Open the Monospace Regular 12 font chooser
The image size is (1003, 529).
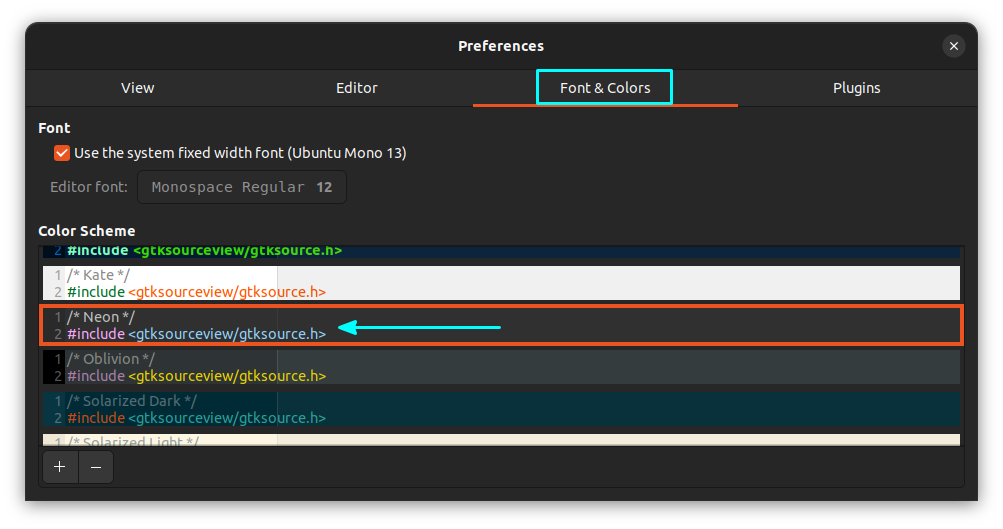[242, 187]
